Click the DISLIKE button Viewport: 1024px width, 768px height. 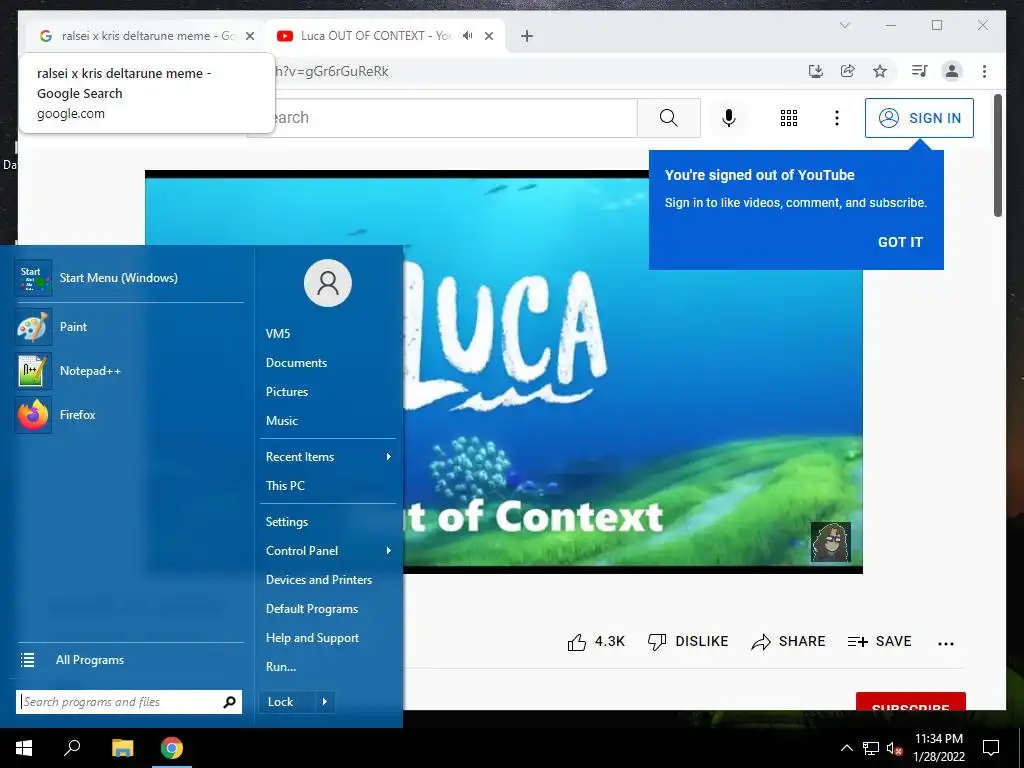[x=688, y=642]
